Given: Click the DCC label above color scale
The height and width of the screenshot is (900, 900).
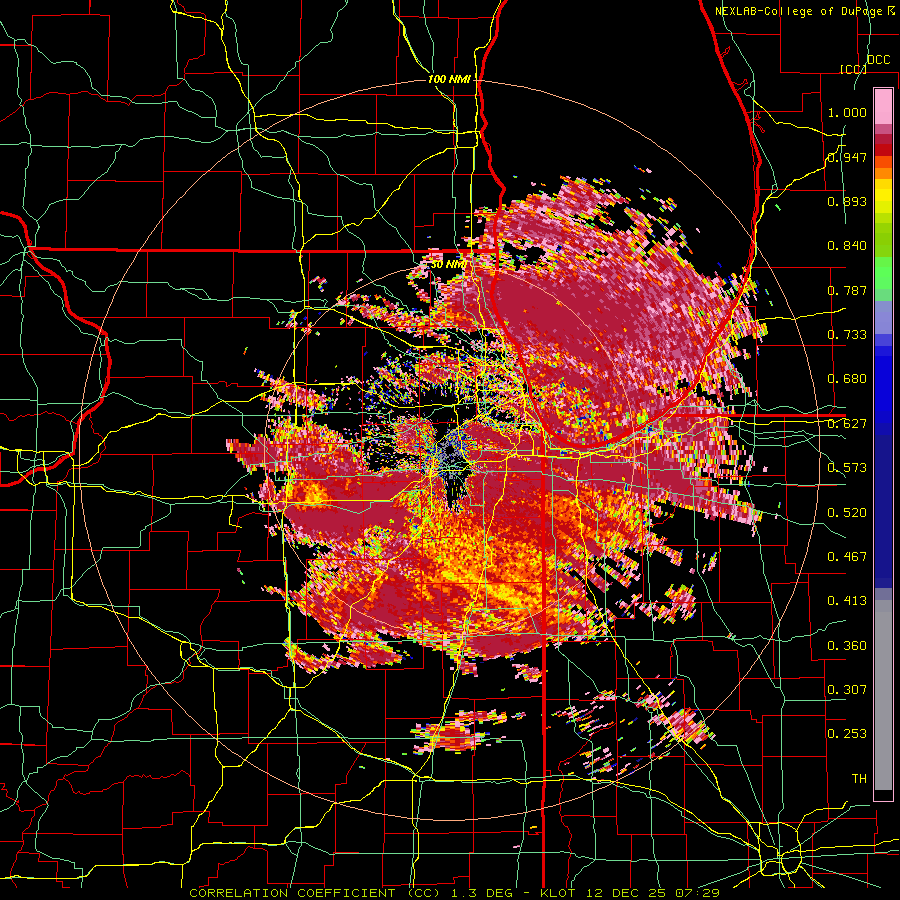Looking at the screenshot, I should tap(879, 60).
